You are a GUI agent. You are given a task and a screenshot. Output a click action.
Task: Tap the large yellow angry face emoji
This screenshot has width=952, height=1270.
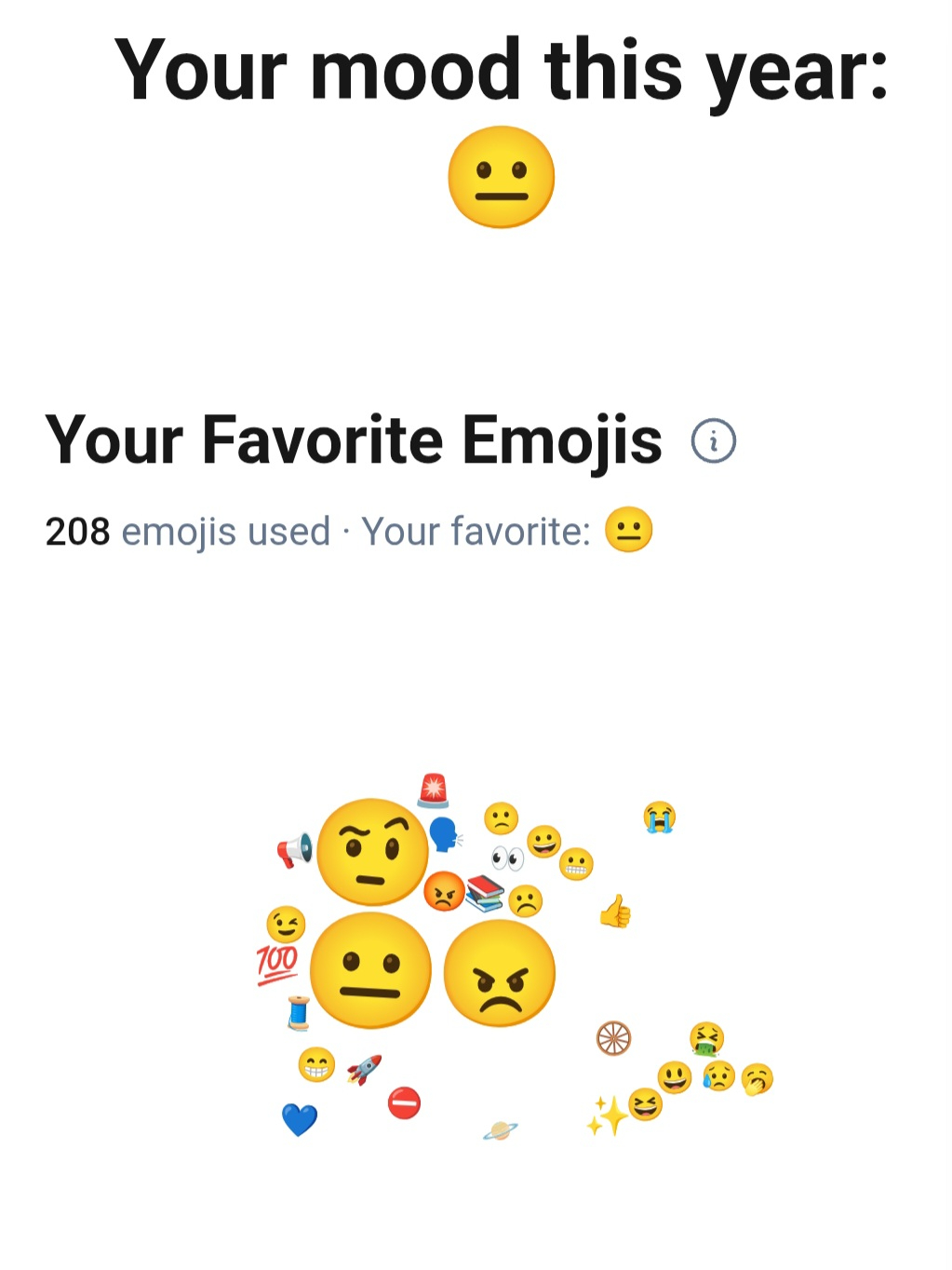500,973
